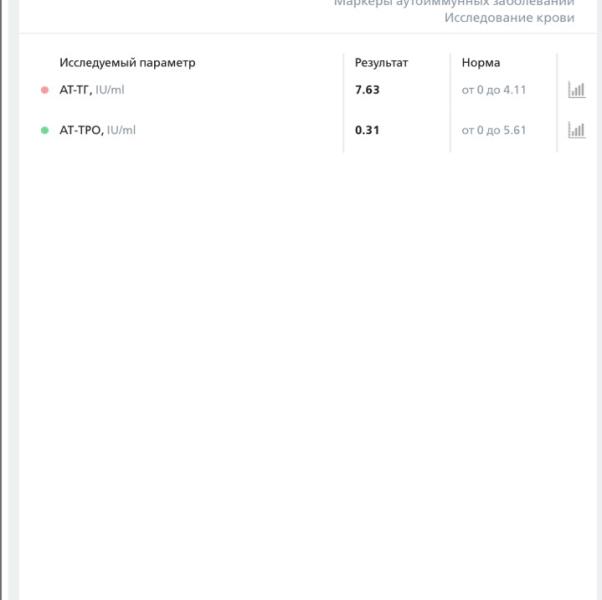Click the IU/ml unit in АТ-ТГ row
This screenshot has height=600, width=602.
pyautogui.click(x=110, y=90)
